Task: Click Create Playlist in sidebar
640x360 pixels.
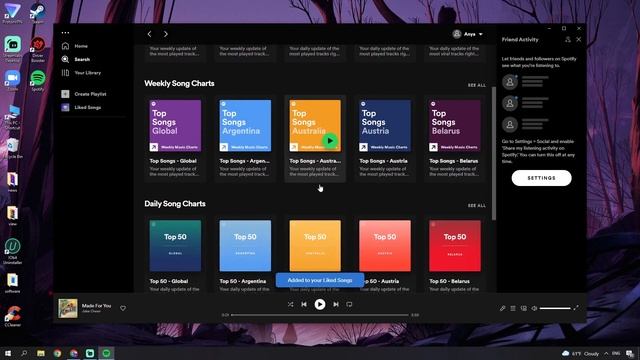Action: 84,94
